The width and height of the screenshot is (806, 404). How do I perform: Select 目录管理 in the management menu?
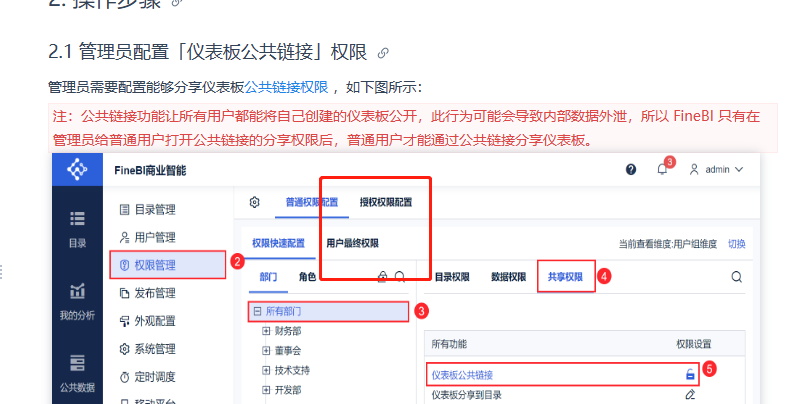(155, 210)
